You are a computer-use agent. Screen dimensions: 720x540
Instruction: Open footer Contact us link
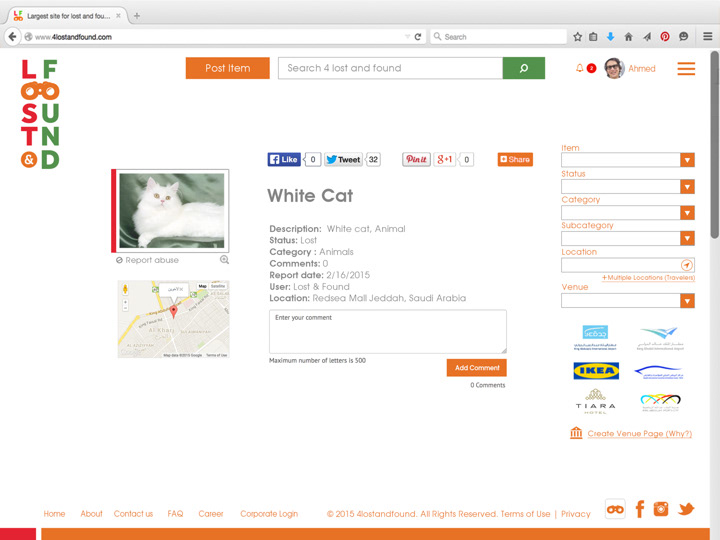click(133, 514)
